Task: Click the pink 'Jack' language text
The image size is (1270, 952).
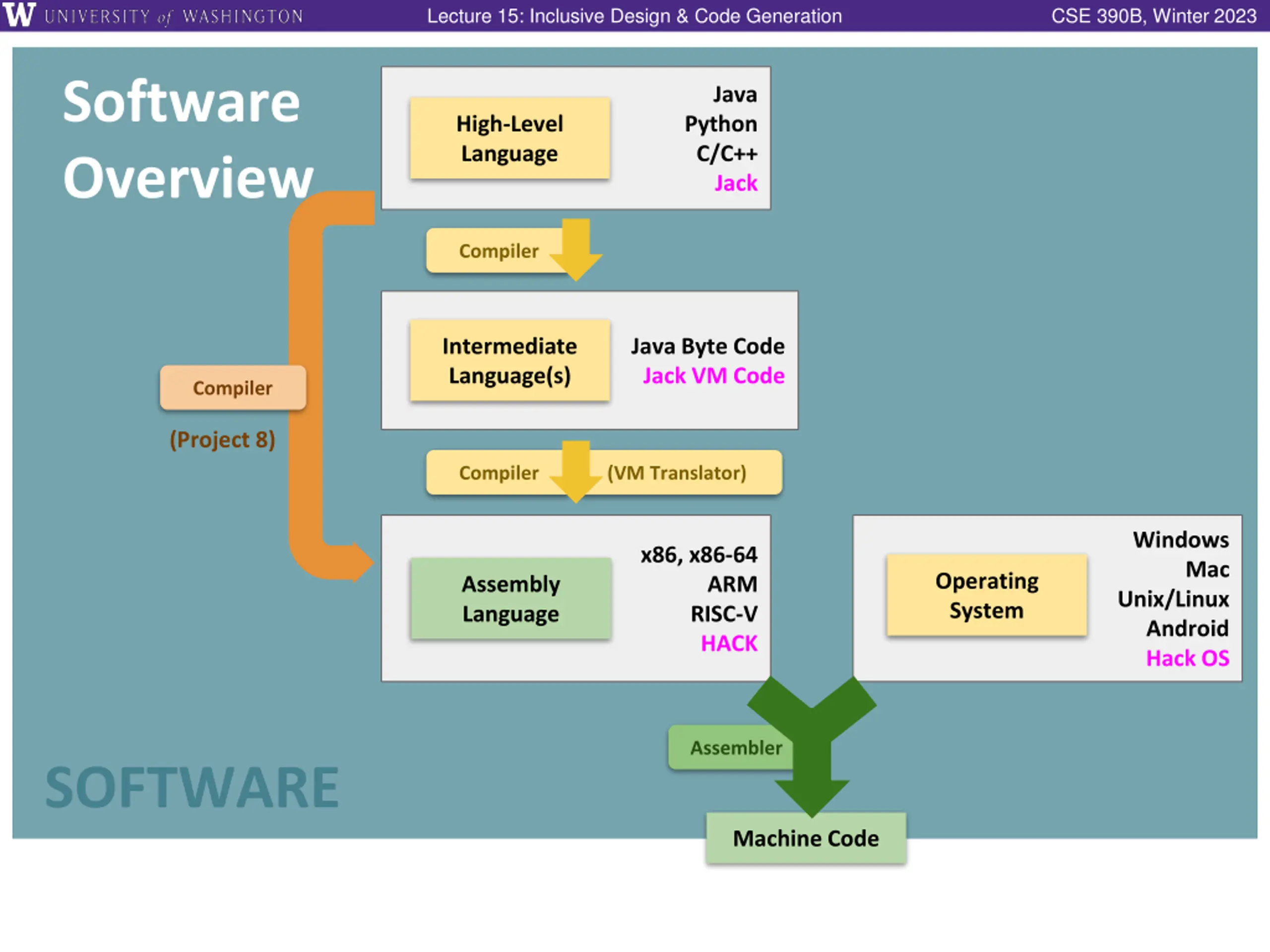Action: (x=736, y=183)
